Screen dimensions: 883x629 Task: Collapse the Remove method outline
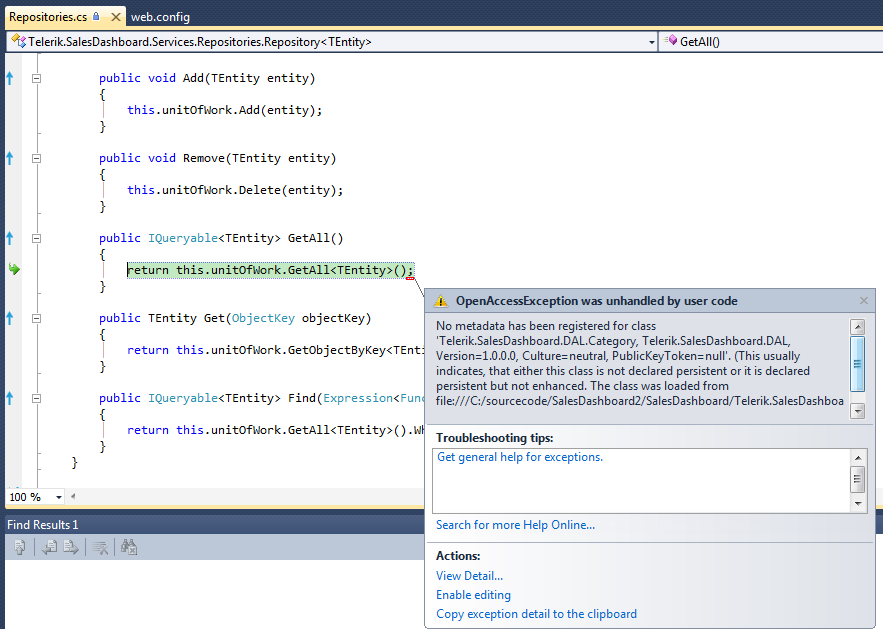pos(37,158)
